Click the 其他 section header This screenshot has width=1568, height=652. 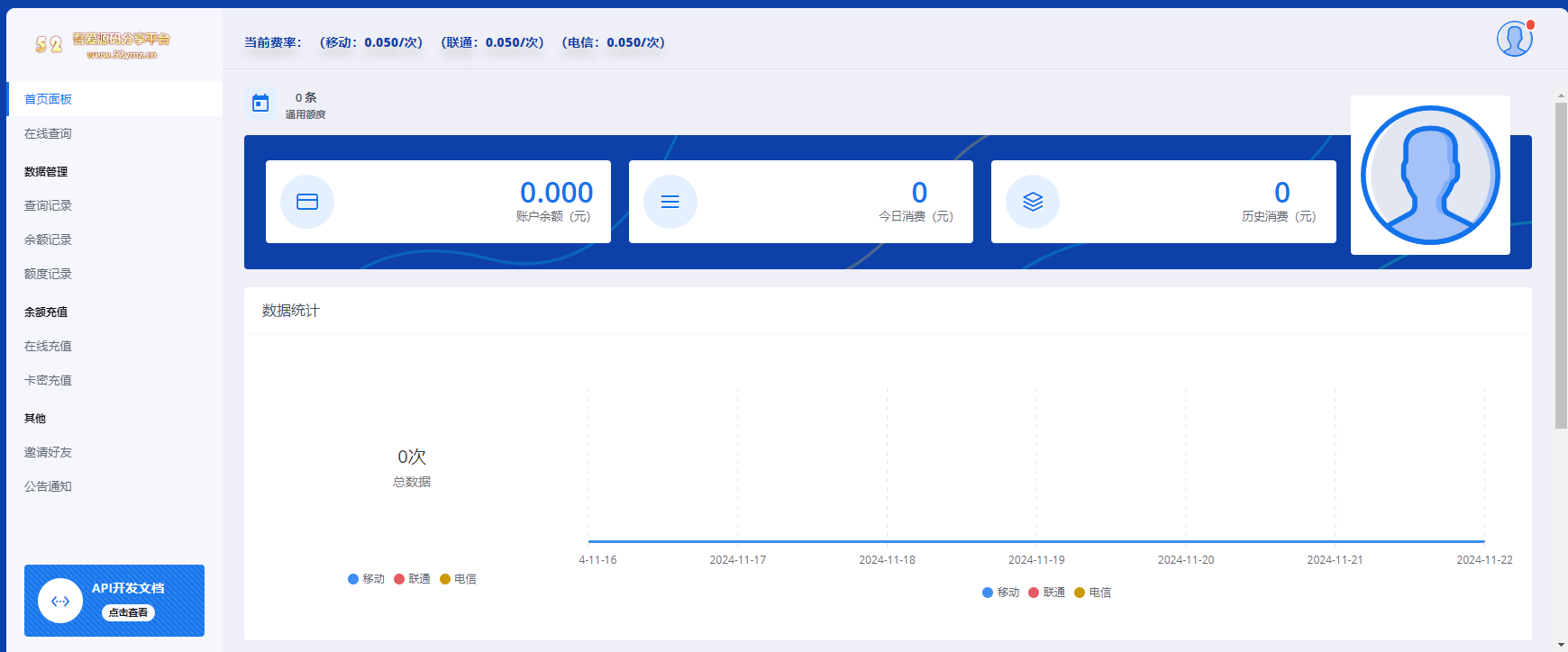click(35, 418)
